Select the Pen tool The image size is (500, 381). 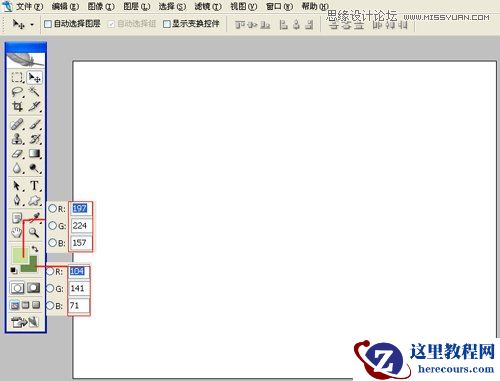pyautogui.click(x=17, y=200)
